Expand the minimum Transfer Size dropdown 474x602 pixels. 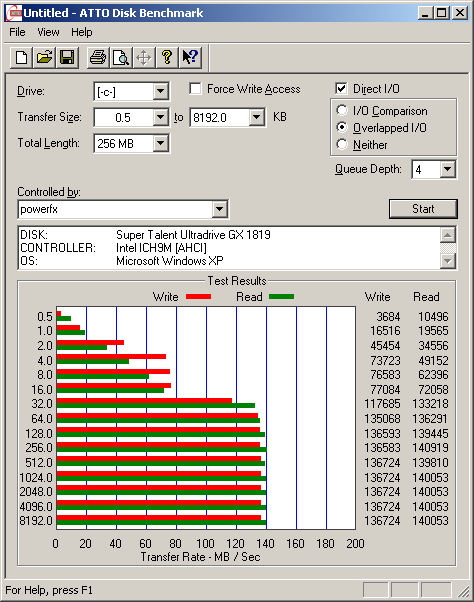(160, 117)
